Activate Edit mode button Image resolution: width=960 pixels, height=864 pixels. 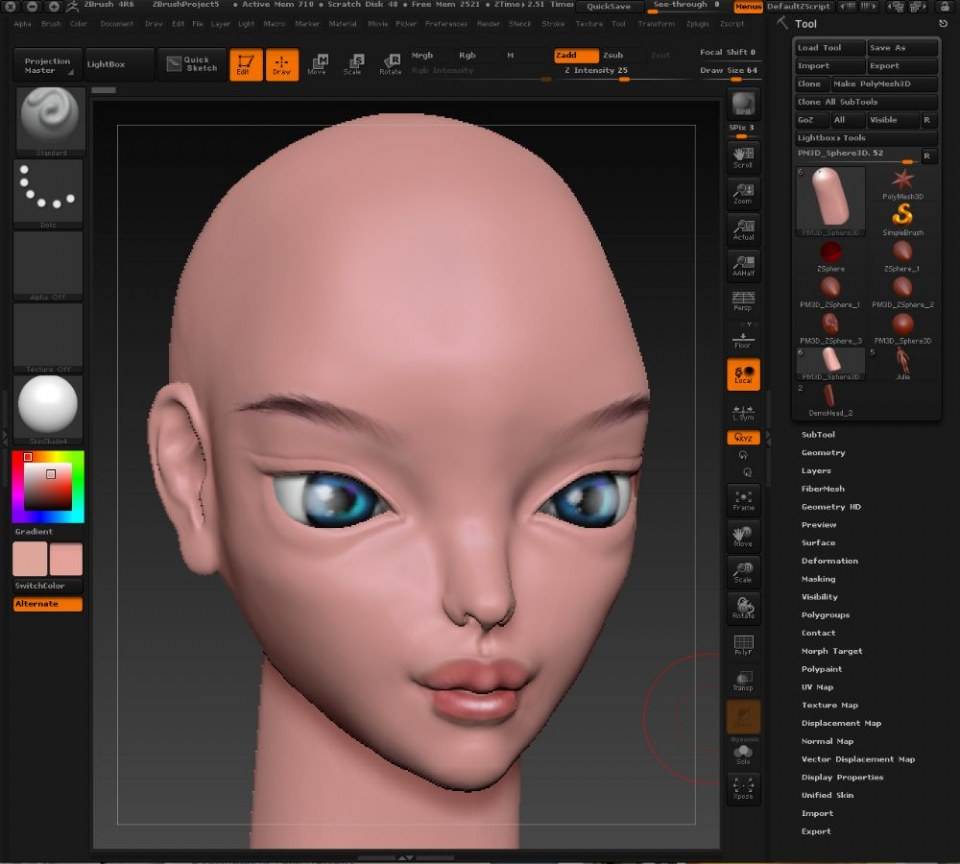pos(246,64)
